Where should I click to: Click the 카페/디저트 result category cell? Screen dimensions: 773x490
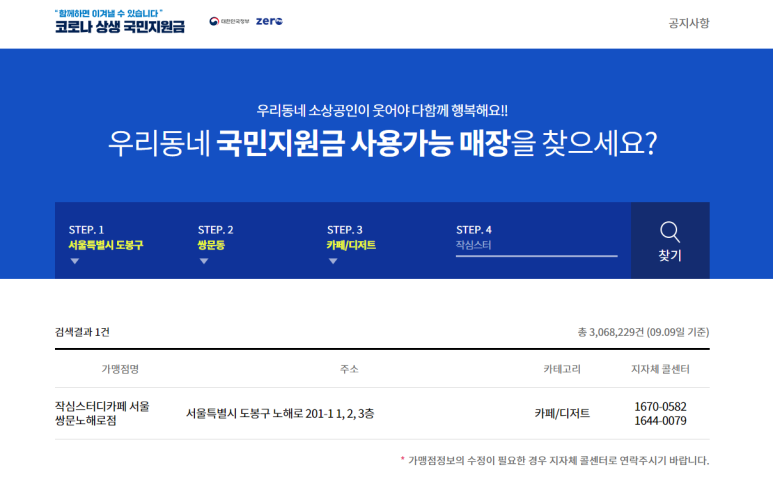(562, 414)
